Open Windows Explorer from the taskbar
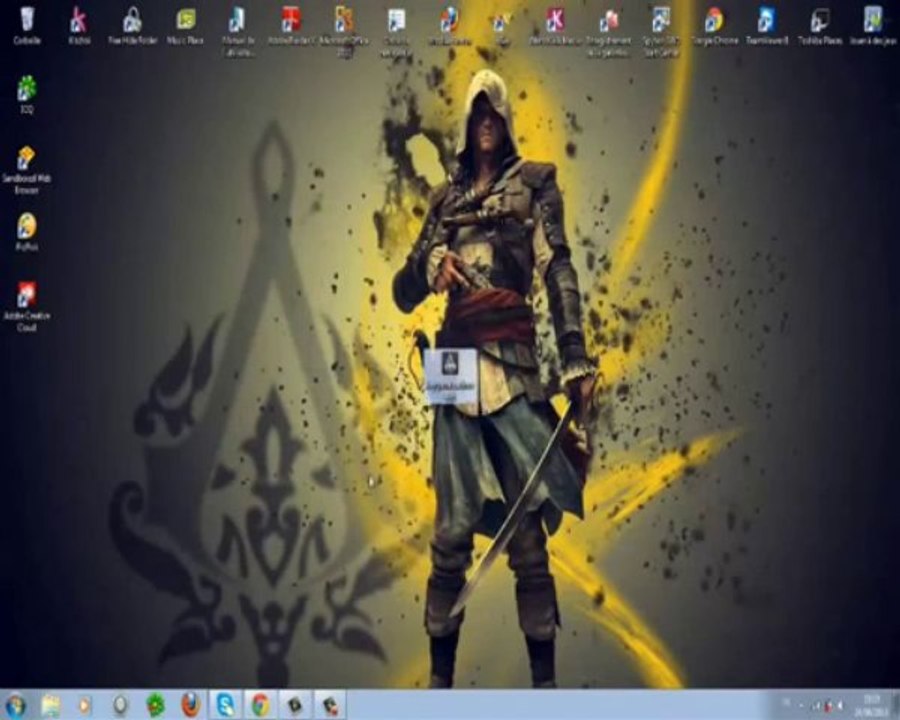900x720 pixels. (x=51, y=705)
